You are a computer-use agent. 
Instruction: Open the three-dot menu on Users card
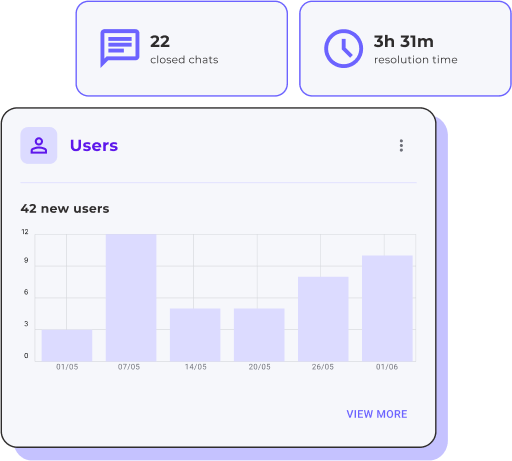401,146
